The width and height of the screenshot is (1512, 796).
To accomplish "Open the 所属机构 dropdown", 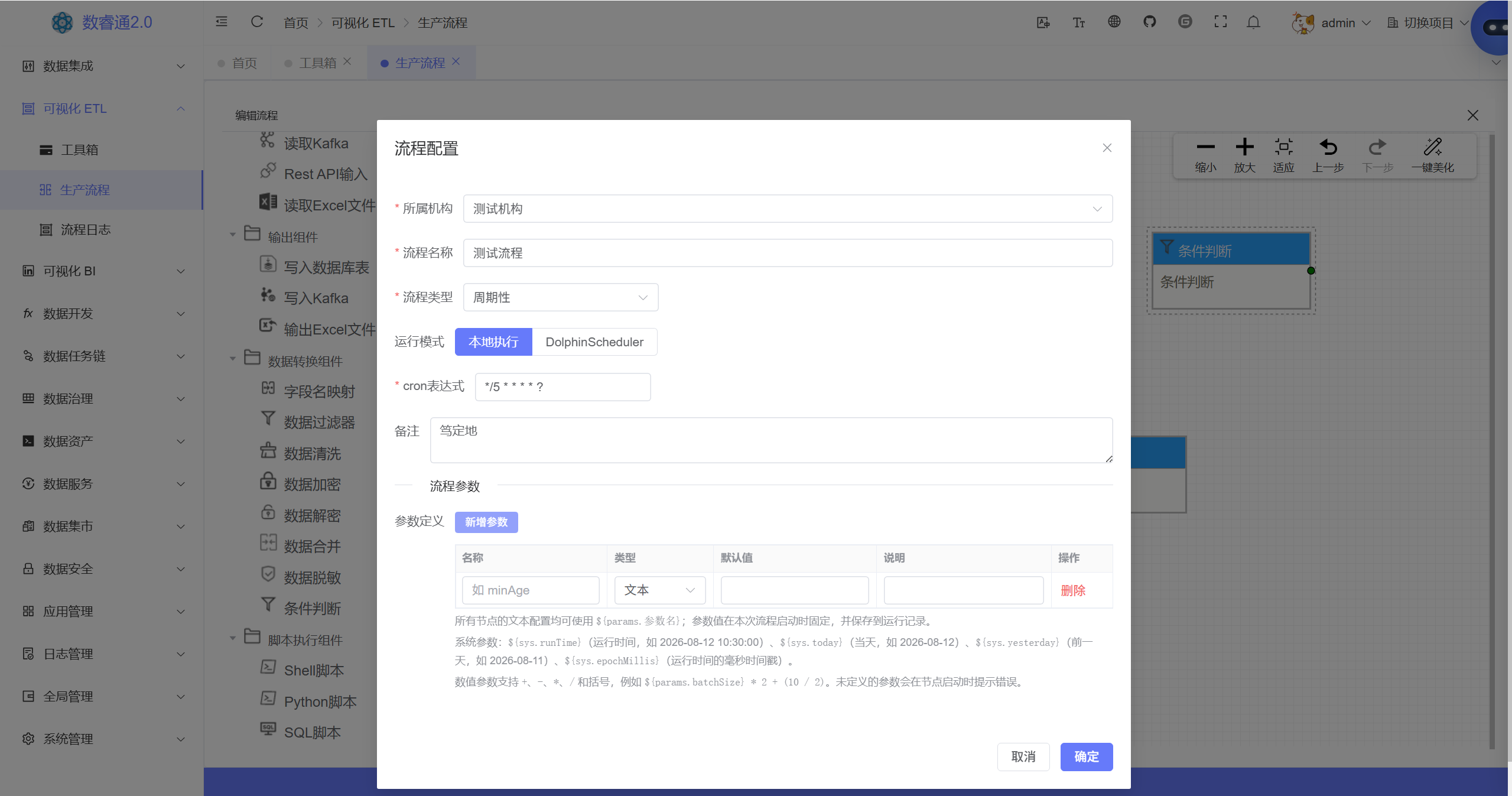I will pyautogui.click(x=788, y=209).
